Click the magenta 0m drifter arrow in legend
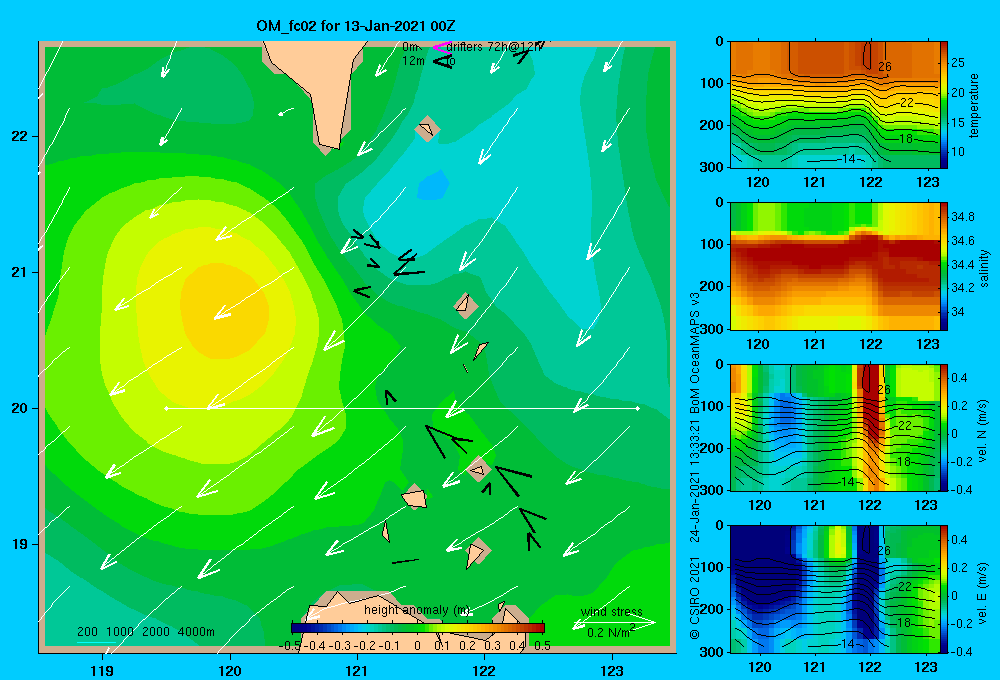Screen dimensions: 1000x680 tap(441, 47)
